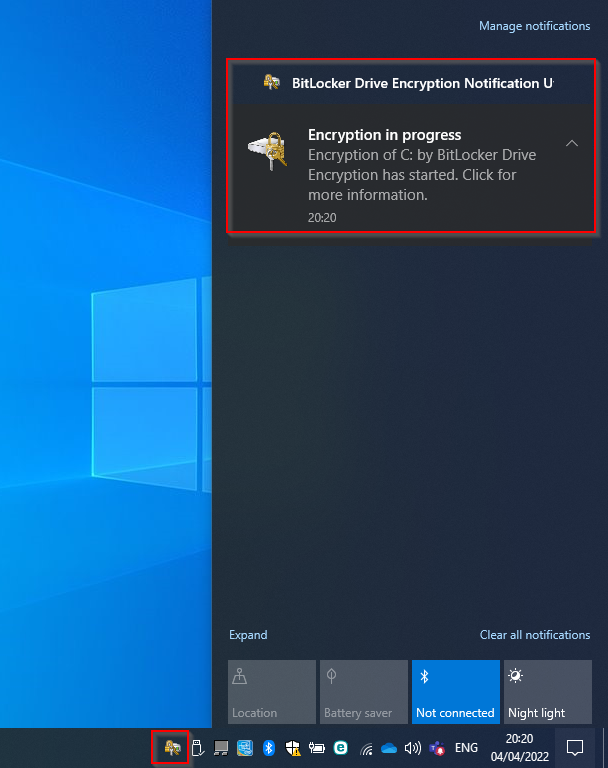The image size is (608, 768).
Task: Open the ENG language input selector
Action: pyautogui.click(x=466, y=747)
